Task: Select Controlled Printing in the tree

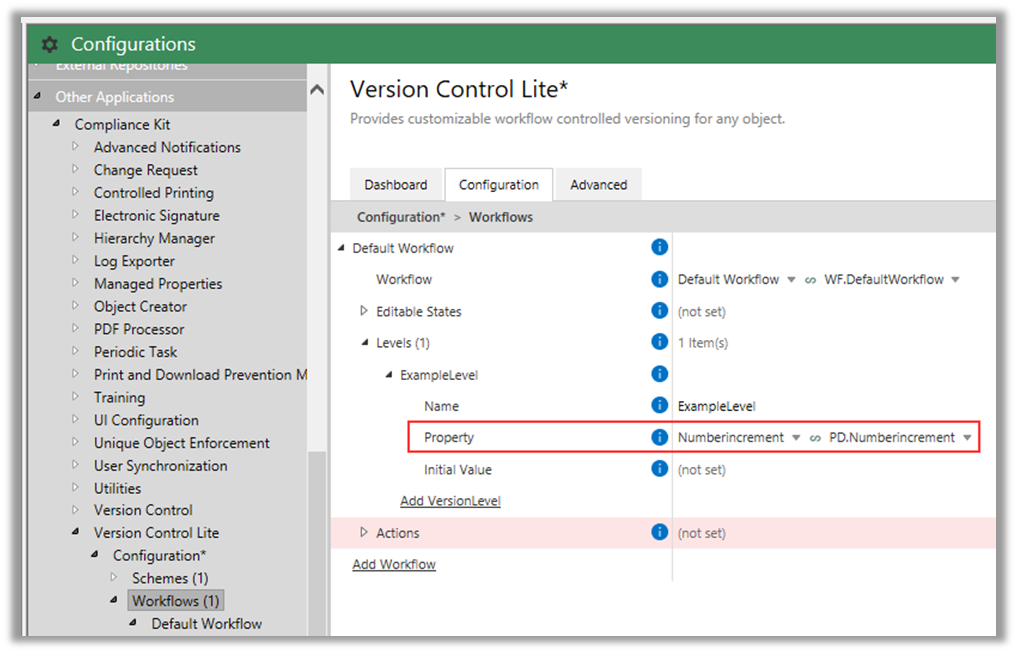Action: 153,193
